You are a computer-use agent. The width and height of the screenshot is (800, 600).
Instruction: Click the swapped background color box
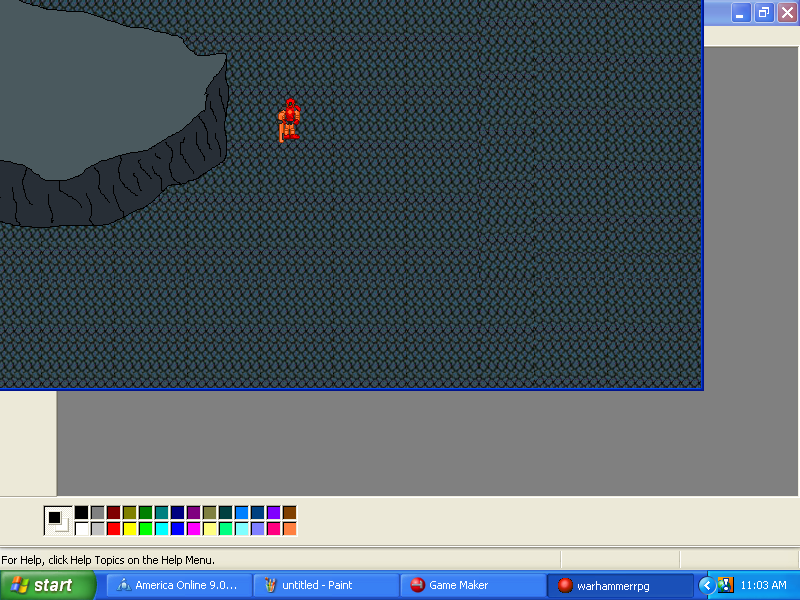[x=63, y=527]
